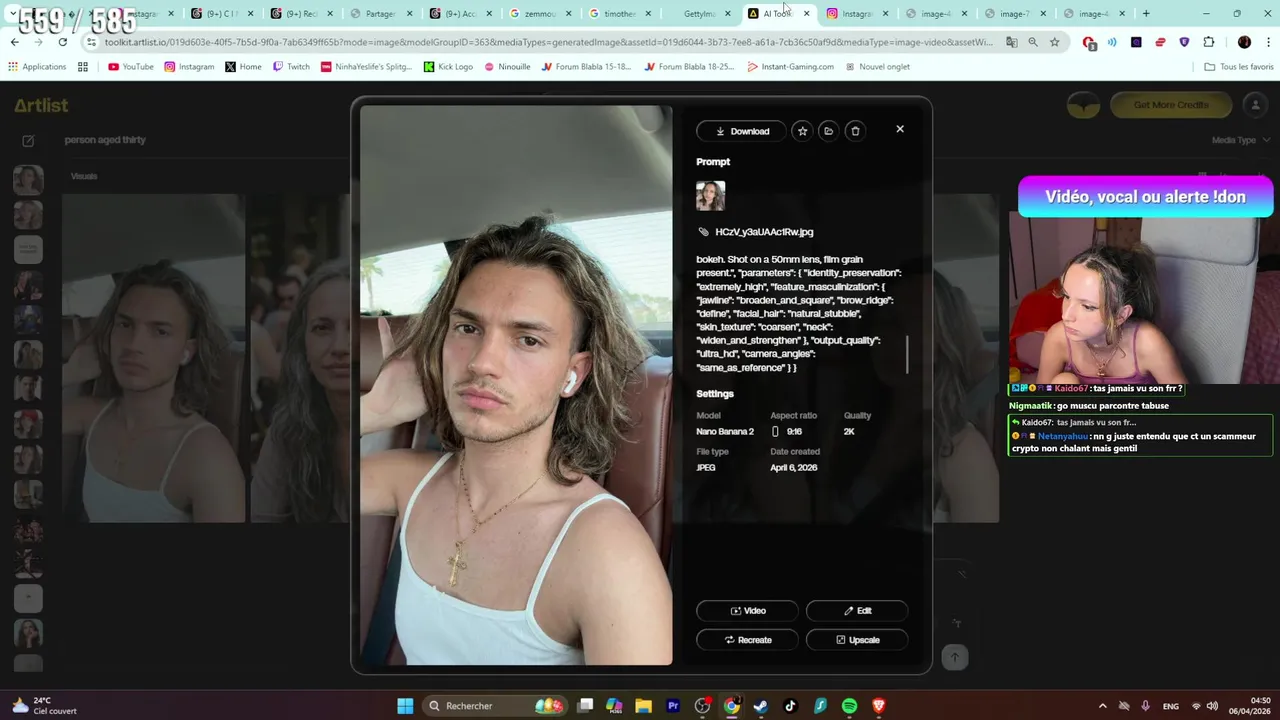The height and width of the screenshot is (720, 1280).
Task: Open the reference photo thumbnail under Prompt
Action: [711, 196]
